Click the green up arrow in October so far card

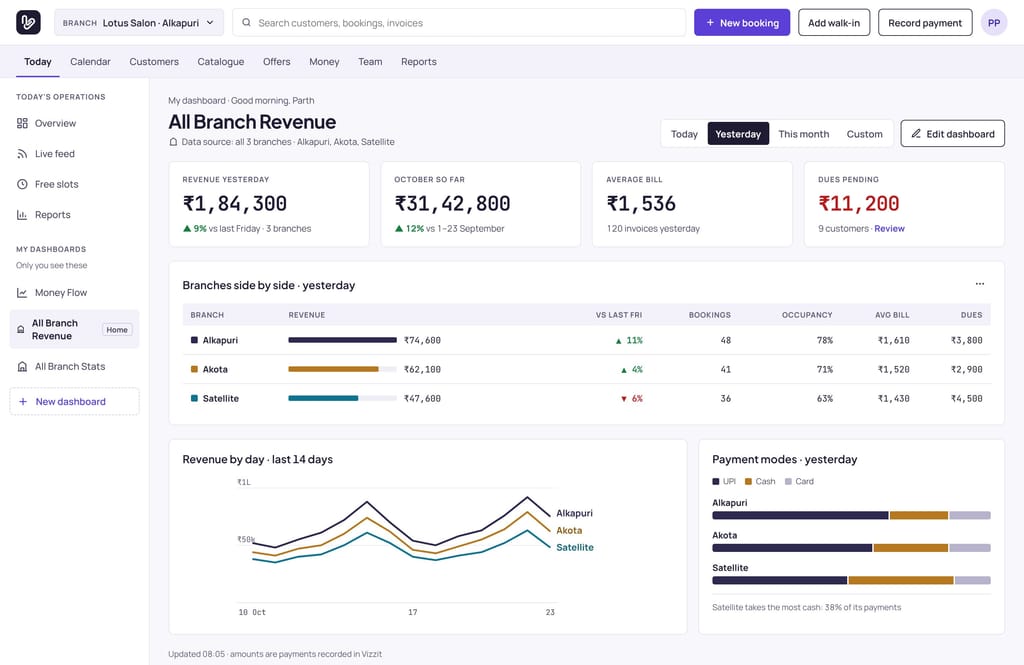point(399,229)
